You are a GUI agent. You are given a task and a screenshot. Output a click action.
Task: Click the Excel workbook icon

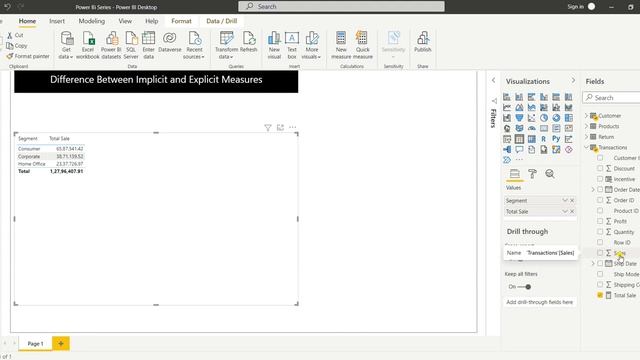[x=88, y=45]
